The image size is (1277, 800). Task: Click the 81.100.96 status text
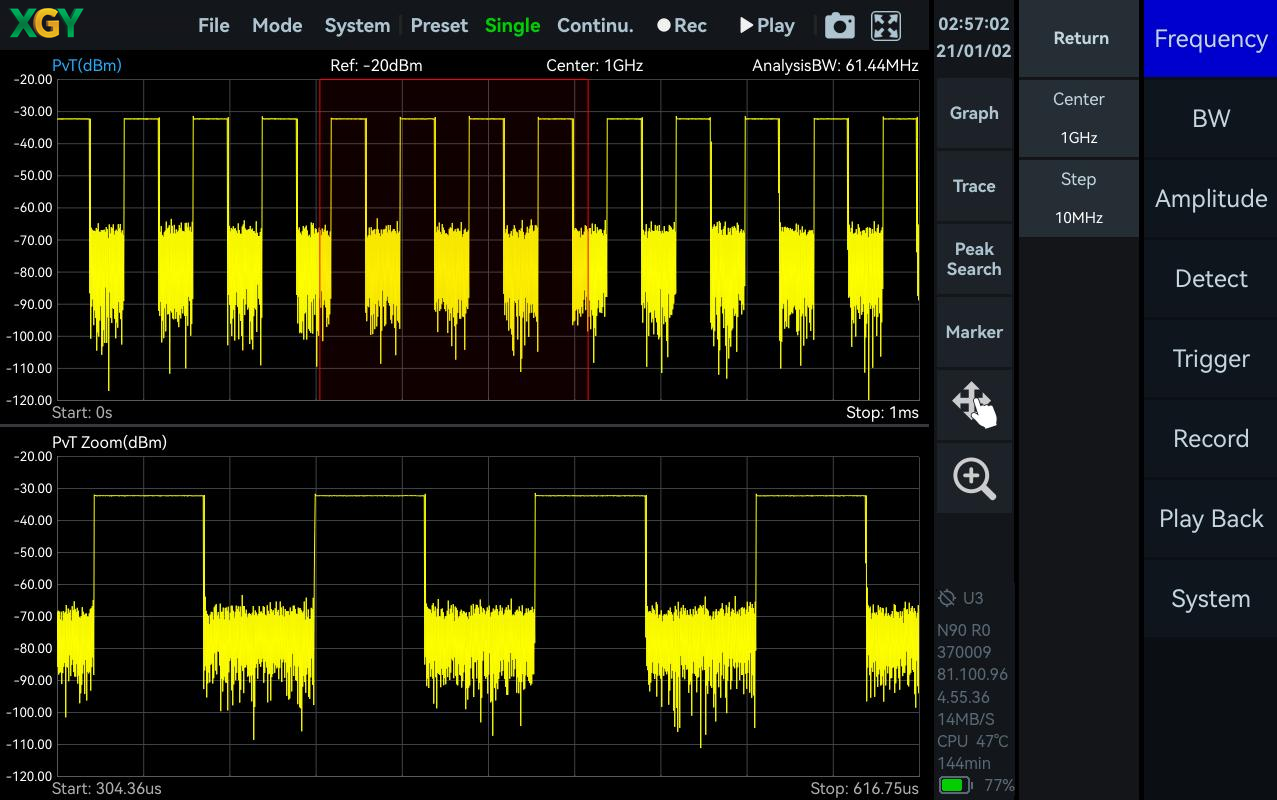(x=972, y=674)
